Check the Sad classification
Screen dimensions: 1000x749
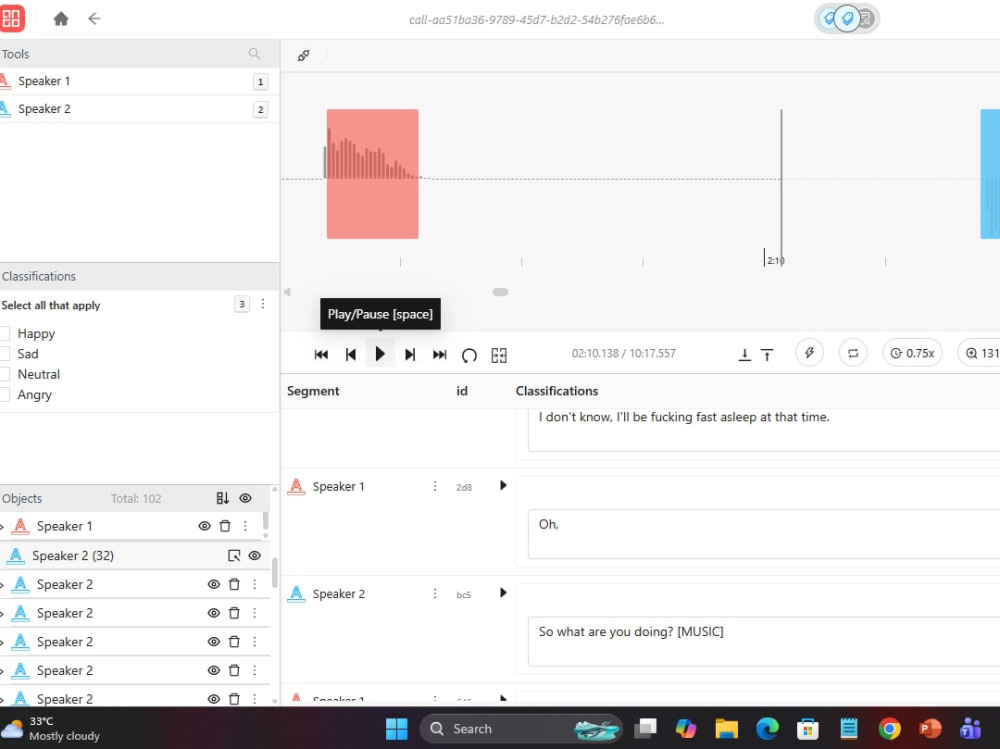(5, 353)
